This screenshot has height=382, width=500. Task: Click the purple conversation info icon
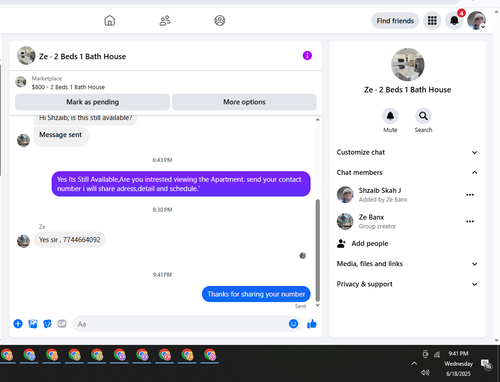[x=307, y=56]
